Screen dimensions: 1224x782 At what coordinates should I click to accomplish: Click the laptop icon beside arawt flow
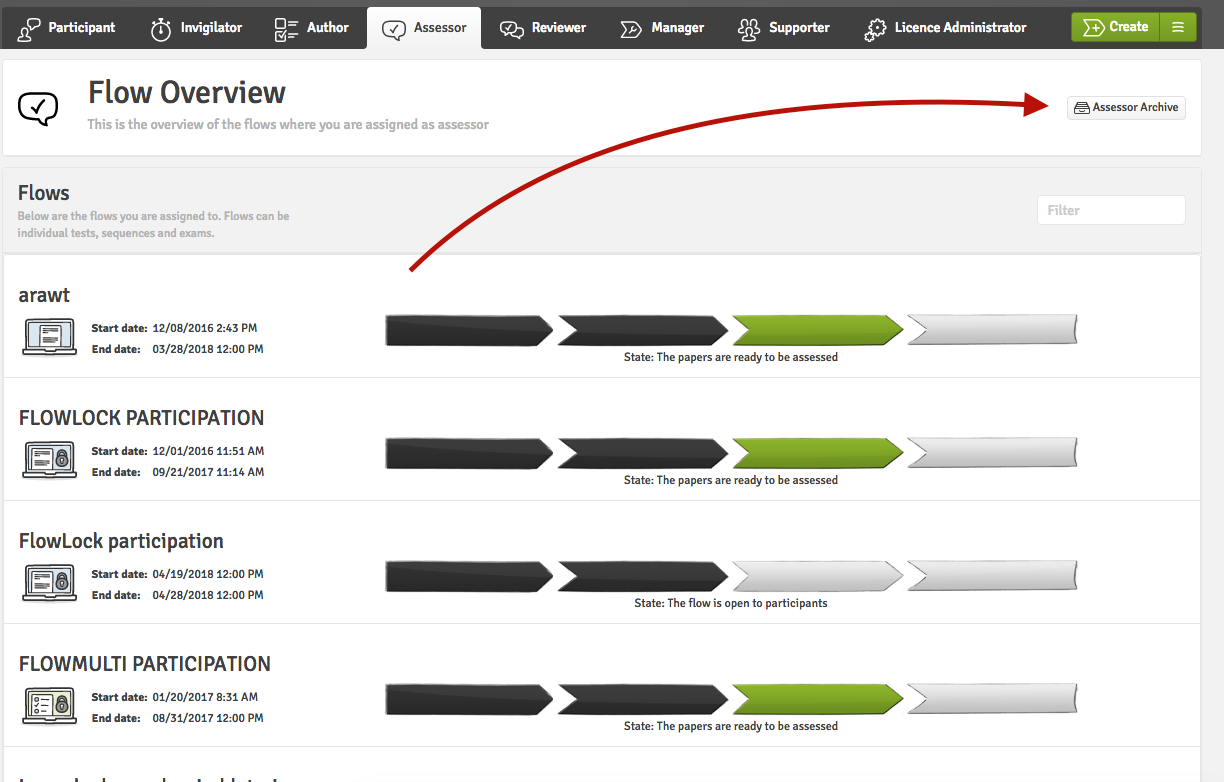pyautogui.click(x=48, y=337)
